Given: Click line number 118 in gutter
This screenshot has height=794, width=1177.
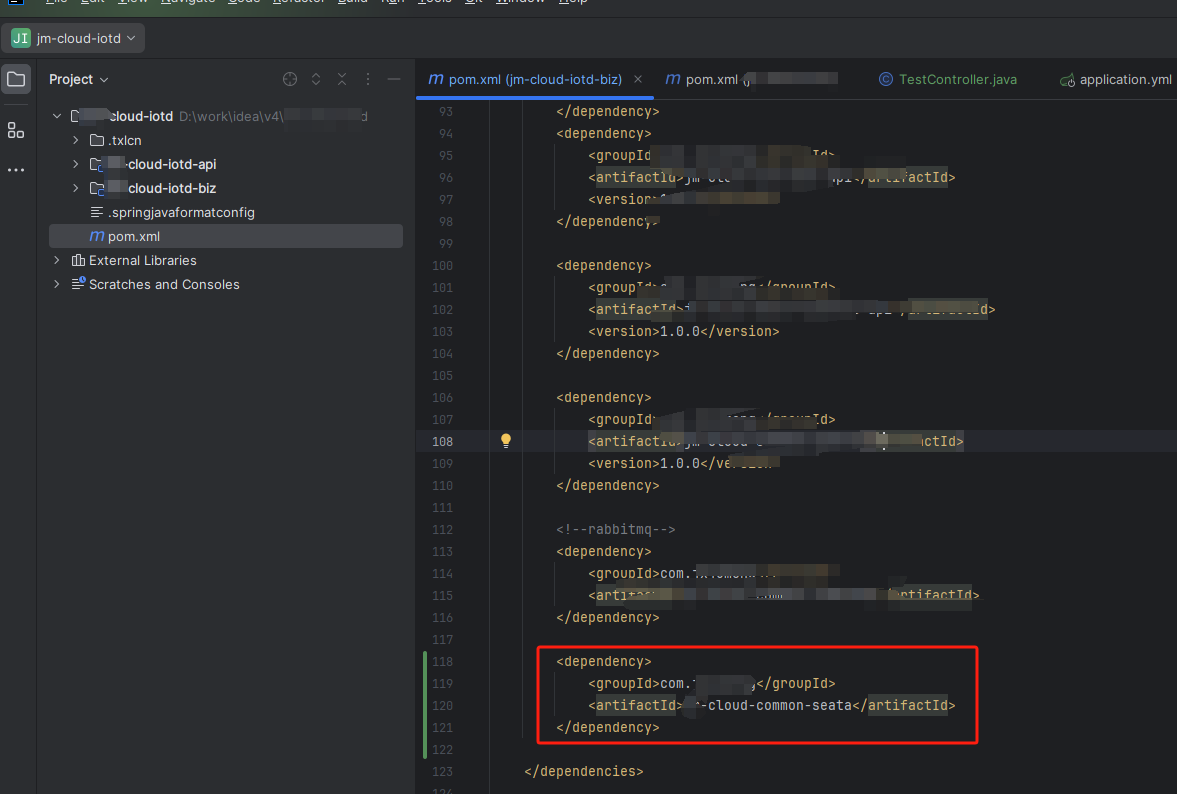Looking at the screenshot, I should tap(441, 661).
